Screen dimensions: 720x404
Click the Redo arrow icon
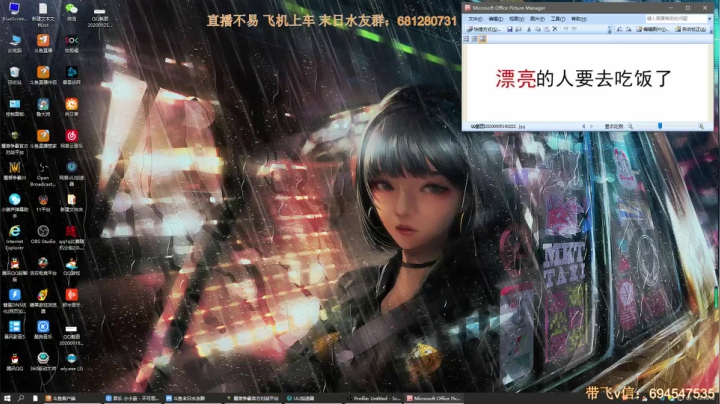[574, 29]
